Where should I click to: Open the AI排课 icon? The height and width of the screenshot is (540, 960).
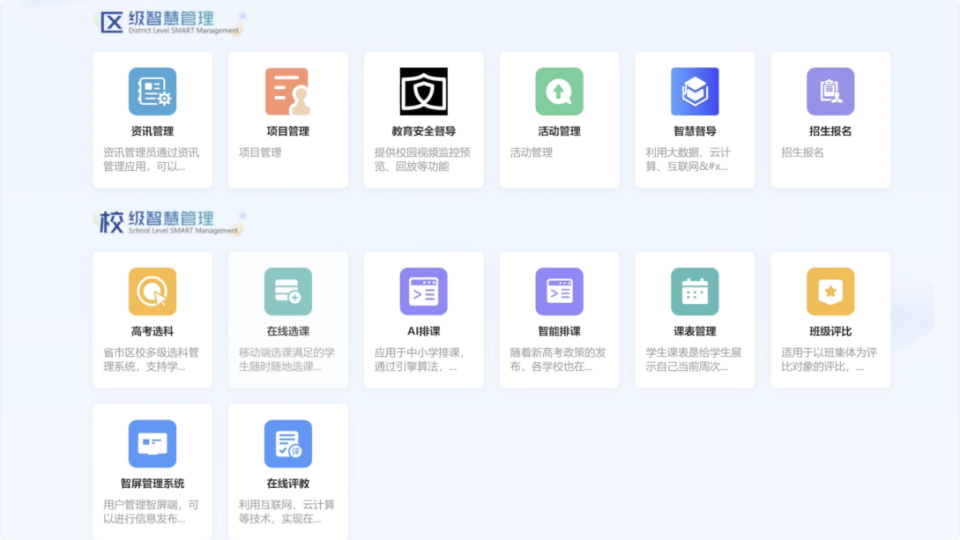click(424, 291)
